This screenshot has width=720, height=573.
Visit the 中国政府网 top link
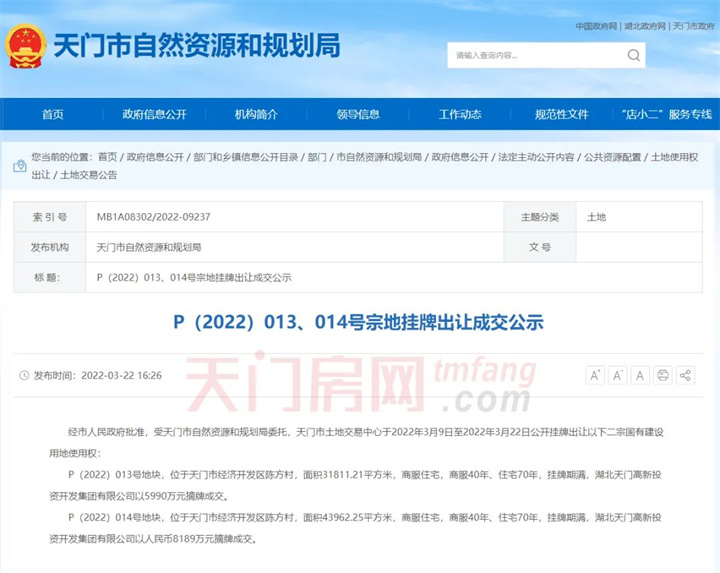[597, 26]
